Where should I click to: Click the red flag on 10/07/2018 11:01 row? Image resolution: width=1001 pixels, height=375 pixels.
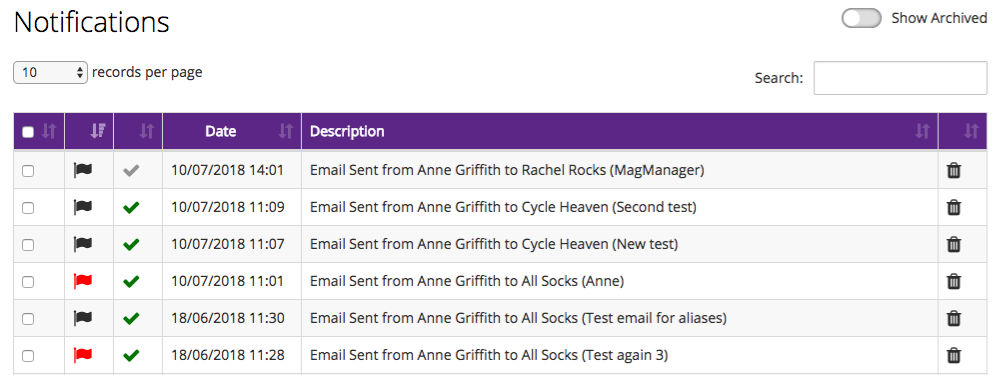pos(83,281)
